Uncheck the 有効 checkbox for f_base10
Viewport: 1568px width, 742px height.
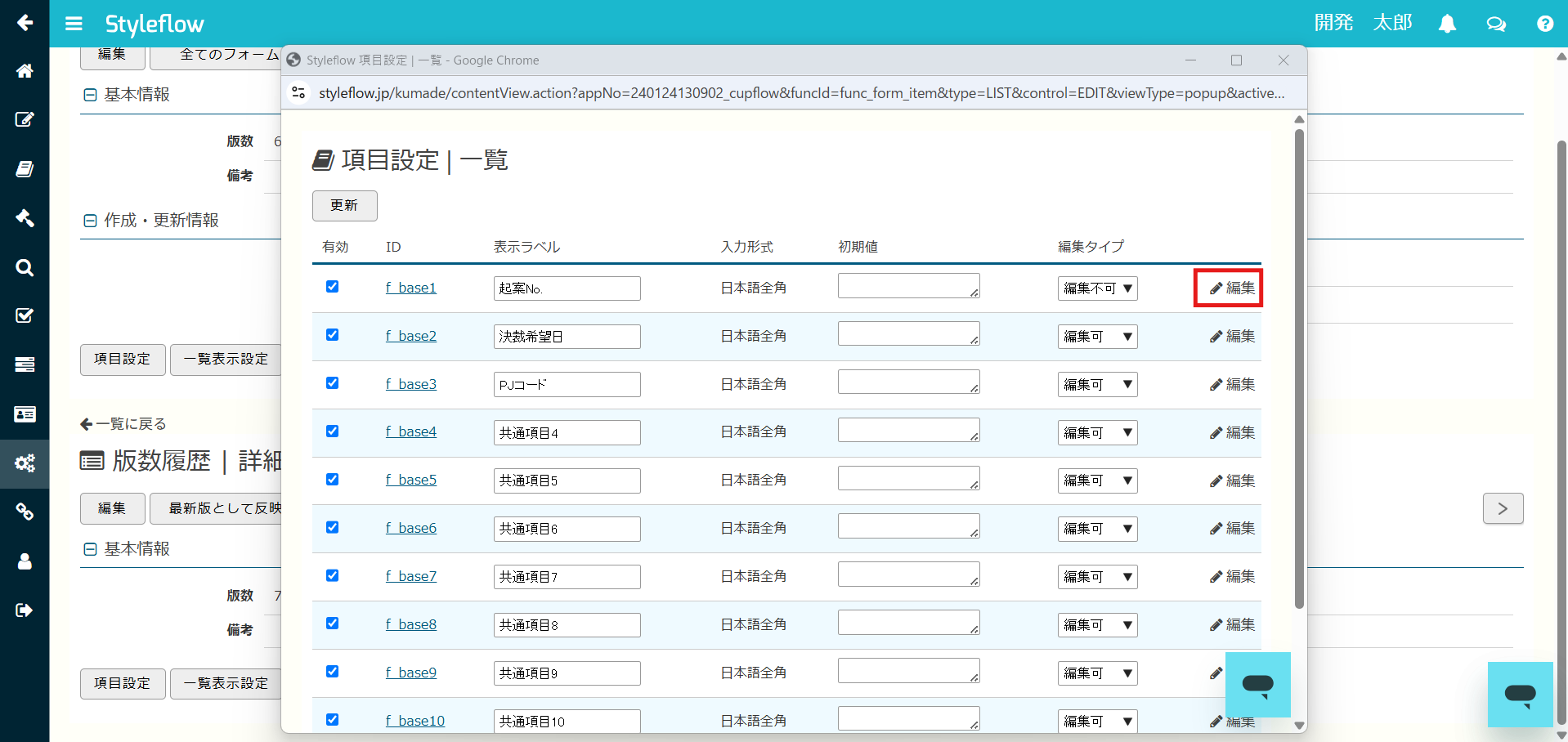pyautogui.click(x=332, y=719)
